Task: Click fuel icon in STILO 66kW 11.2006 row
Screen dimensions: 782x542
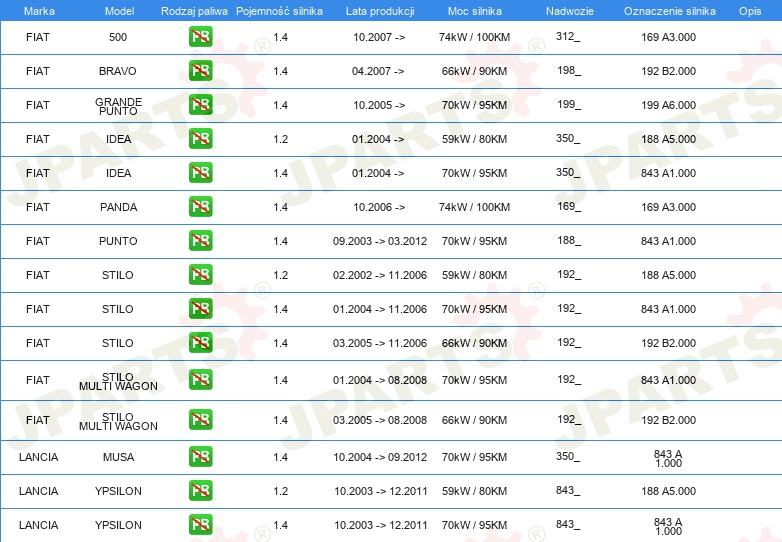Action: 200,342
